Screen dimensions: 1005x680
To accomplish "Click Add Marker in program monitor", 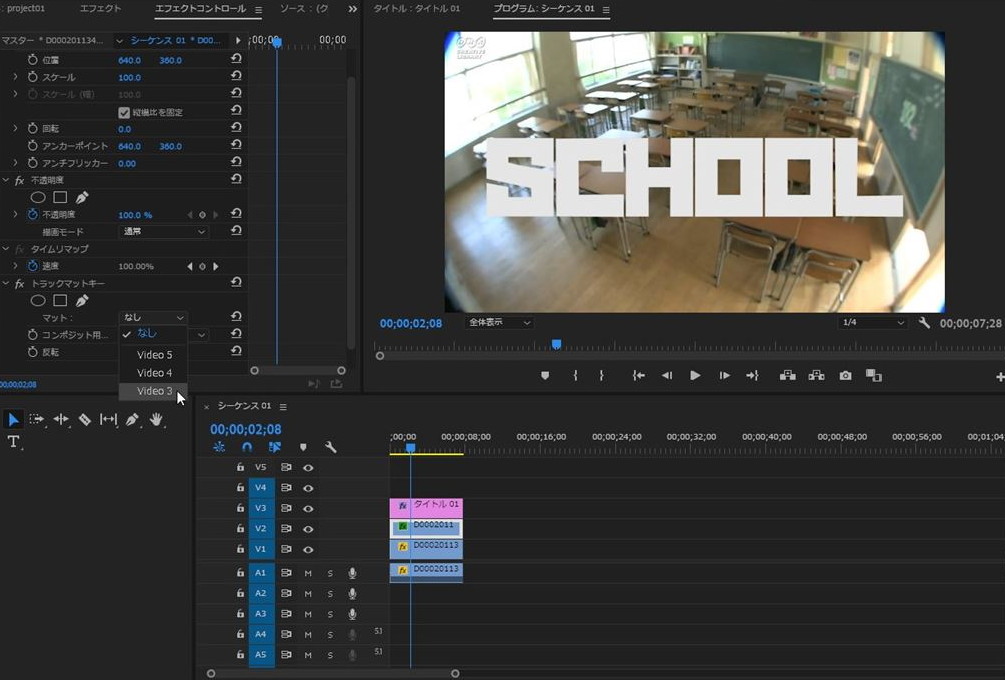I will (x=545, y=376).
